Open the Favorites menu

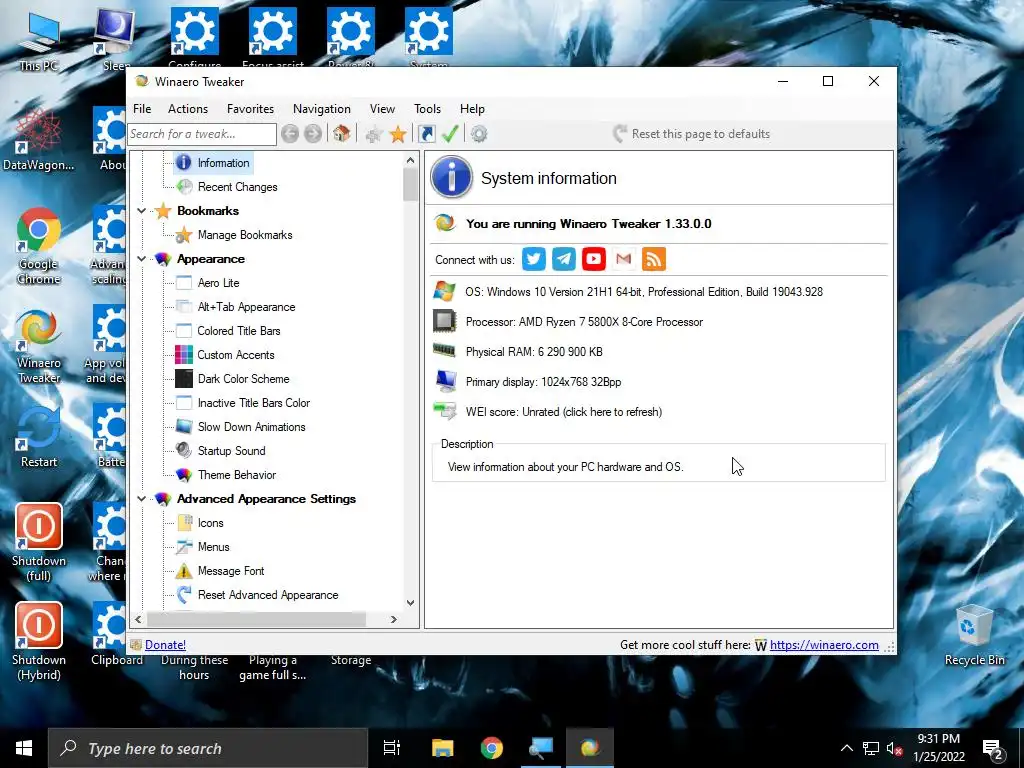point(250,109)
